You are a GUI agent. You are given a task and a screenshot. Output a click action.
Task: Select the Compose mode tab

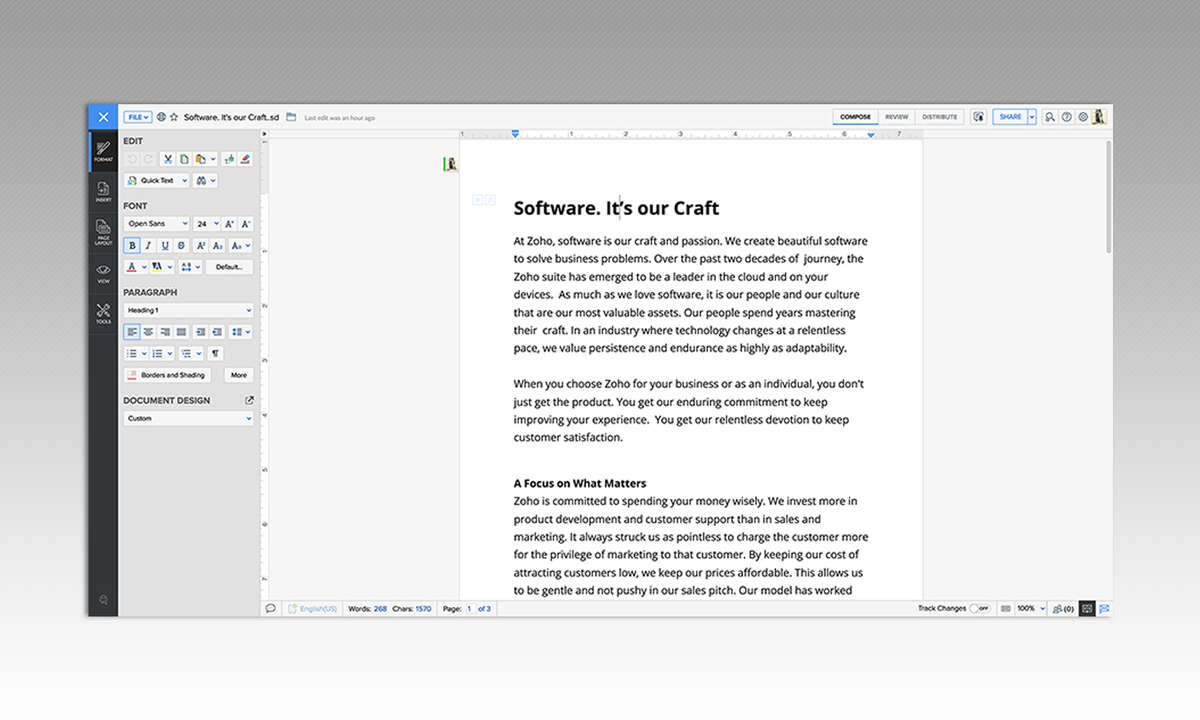point(855,117)
